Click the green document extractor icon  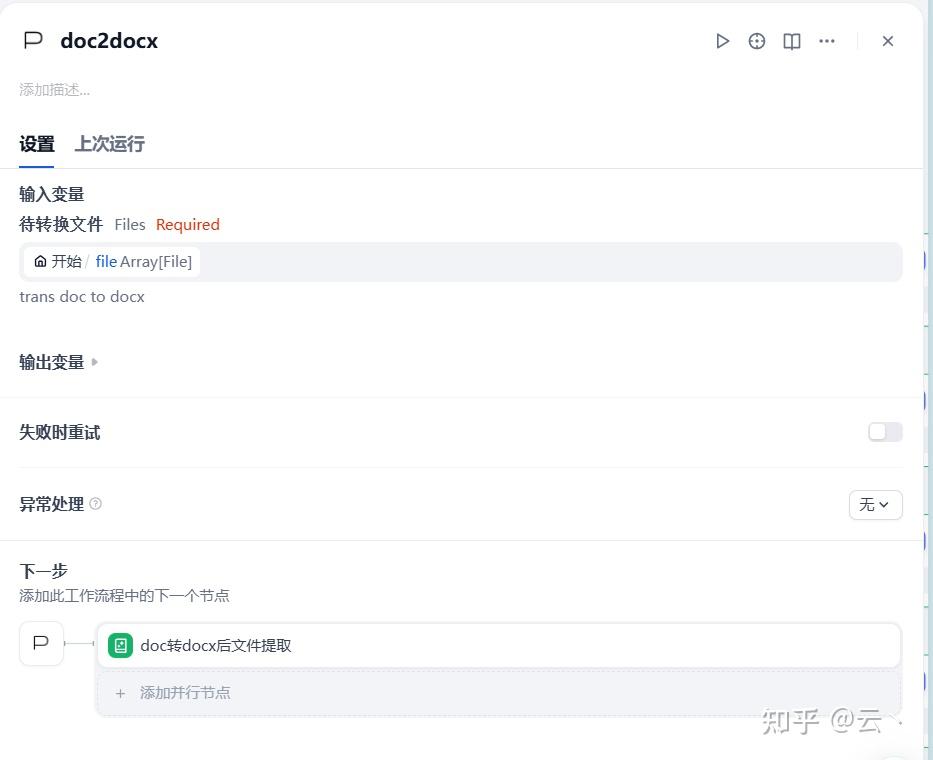pyautogui.click(x=120, y=646)
